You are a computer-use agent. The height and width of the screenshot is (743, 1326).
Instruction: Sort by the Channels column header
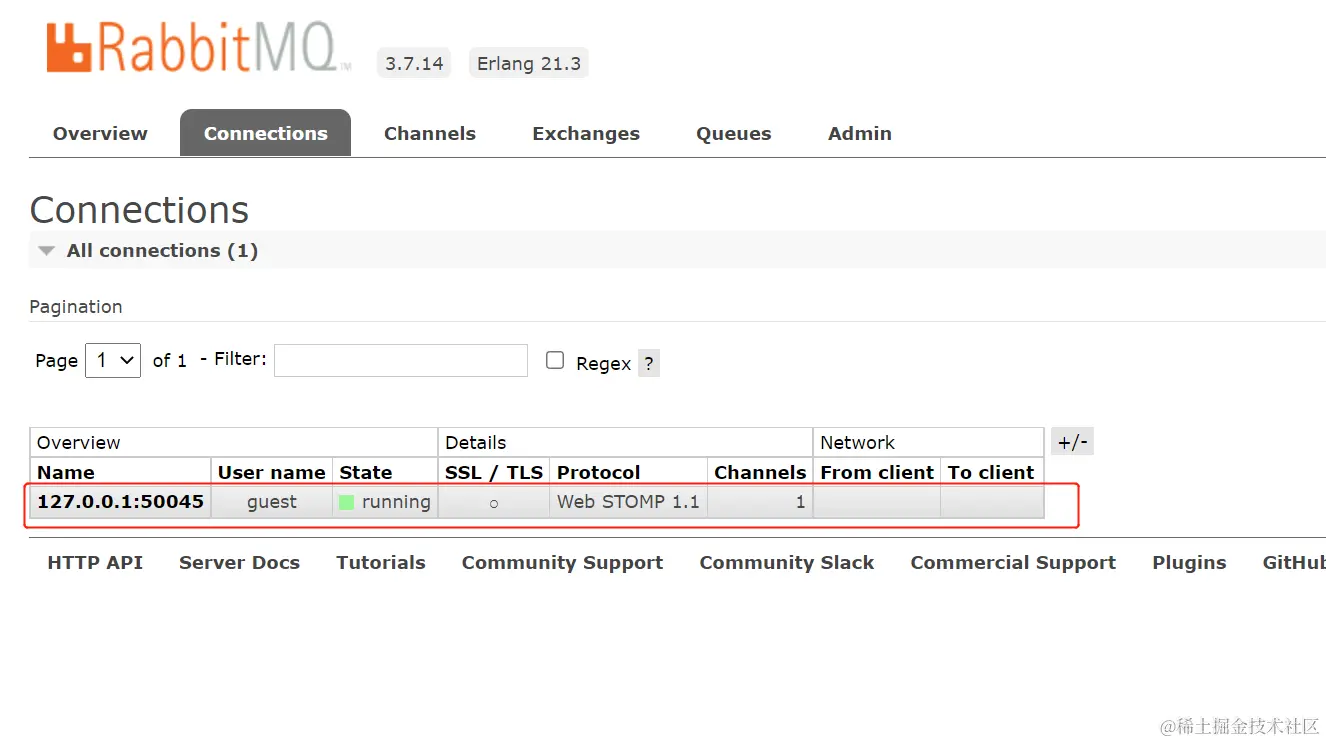pyautogui.click(x=760, y=472)
